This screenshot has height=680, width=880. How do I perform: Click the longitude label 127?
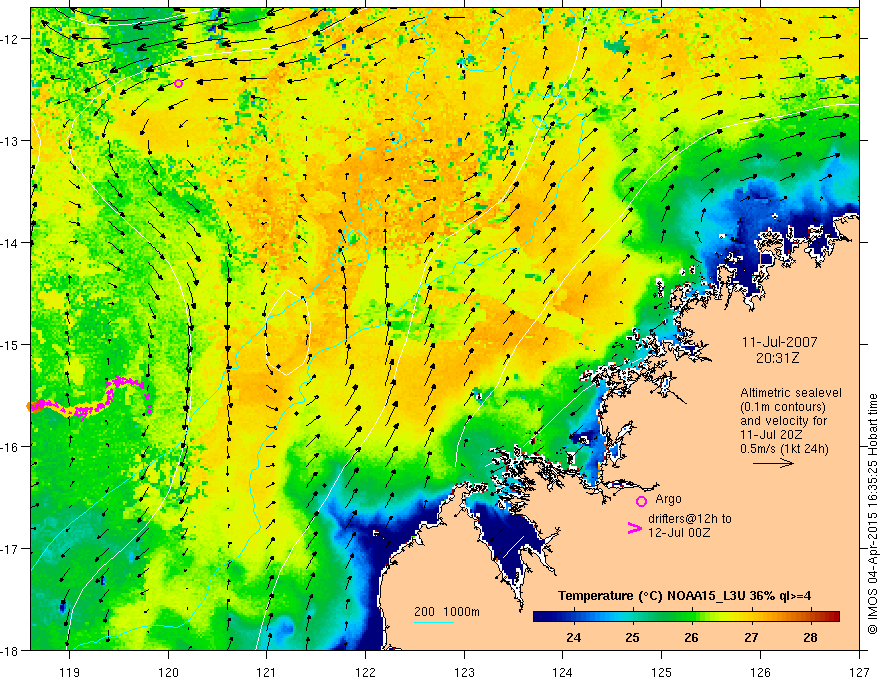coord(859,672)
